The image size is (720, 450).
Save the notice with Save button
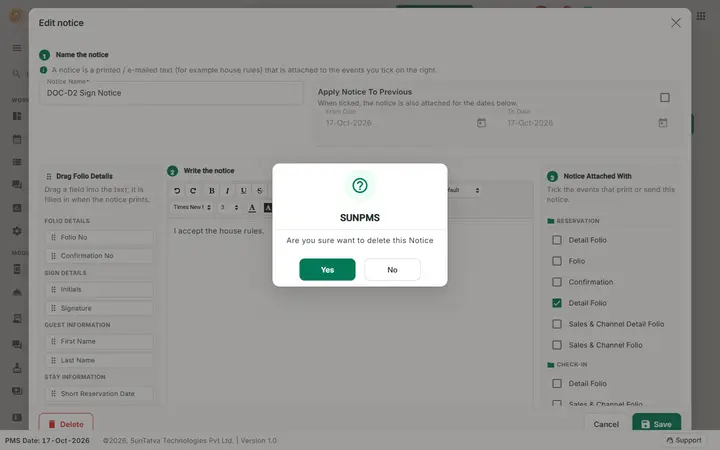pos(656,424)
